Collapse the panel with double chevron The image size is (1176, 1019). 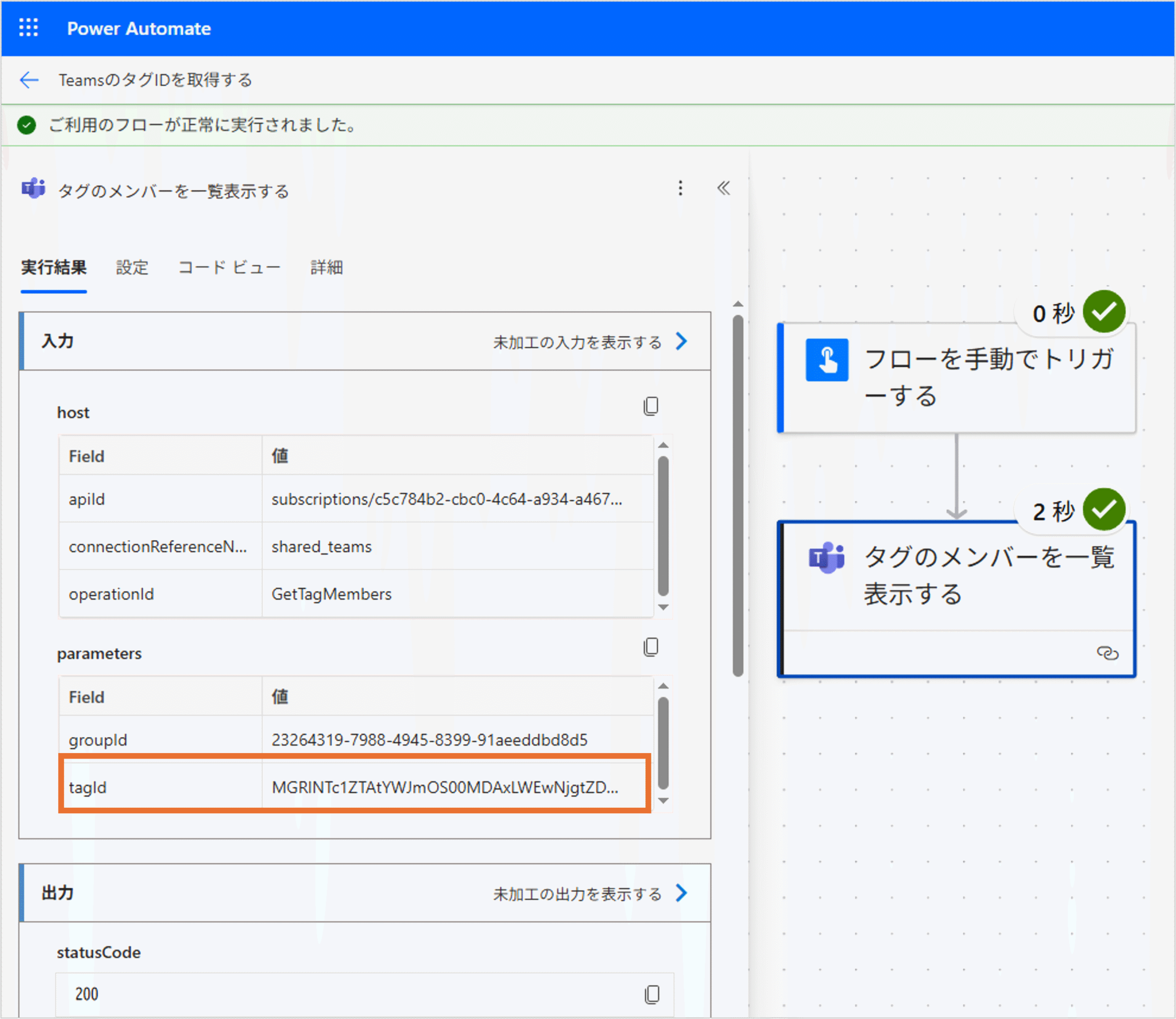click(x=723, y=188)
